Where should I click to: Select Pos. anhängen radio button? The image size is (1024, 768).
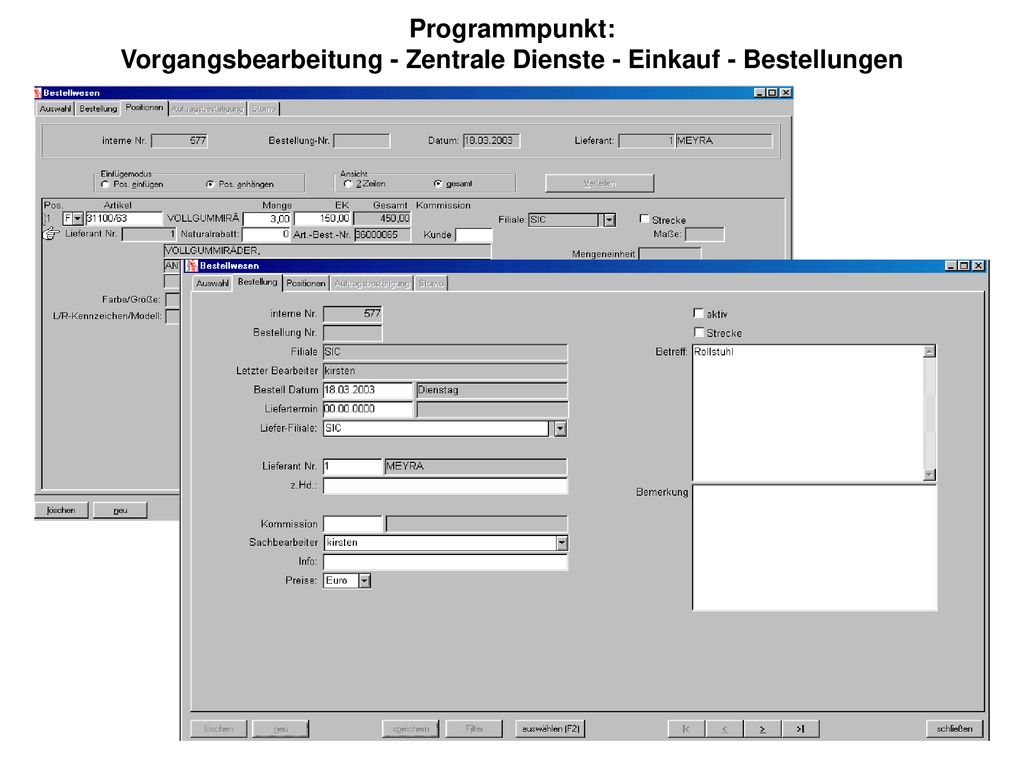[x=210, y=184]
